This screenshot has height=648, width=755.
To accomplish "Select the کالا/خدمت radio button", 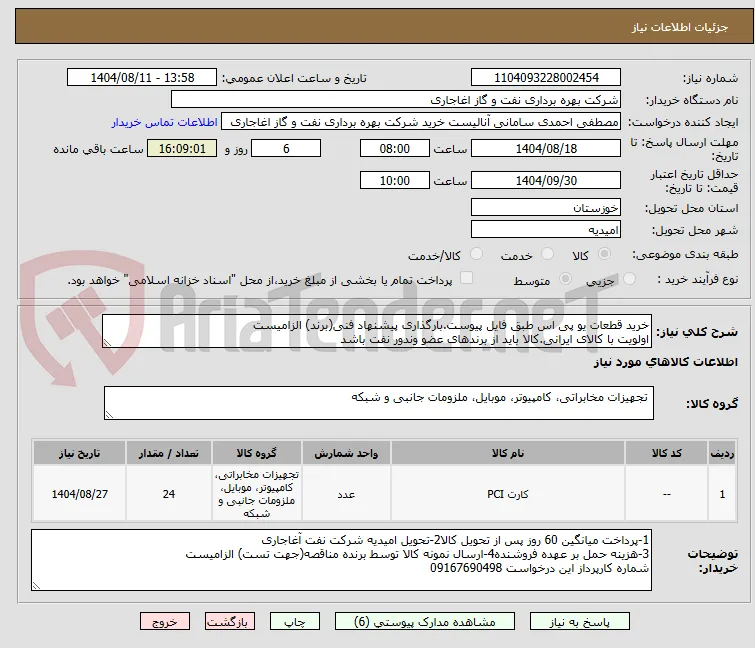I will tap(476, 254).
